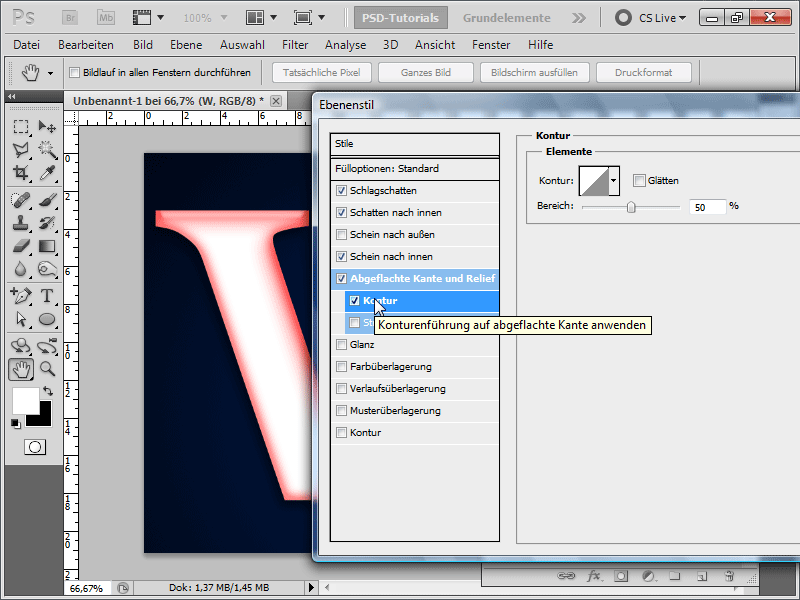Select the Type tool
800x600 pixels.
(x=47, y=295)
